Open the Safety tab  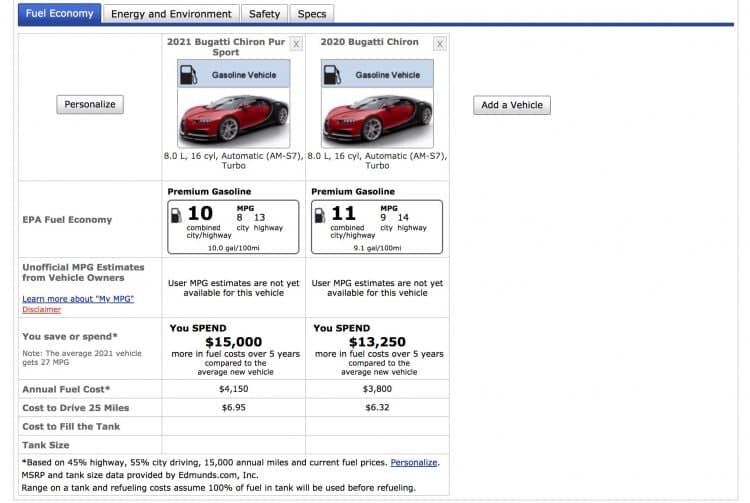coord(264,14)
